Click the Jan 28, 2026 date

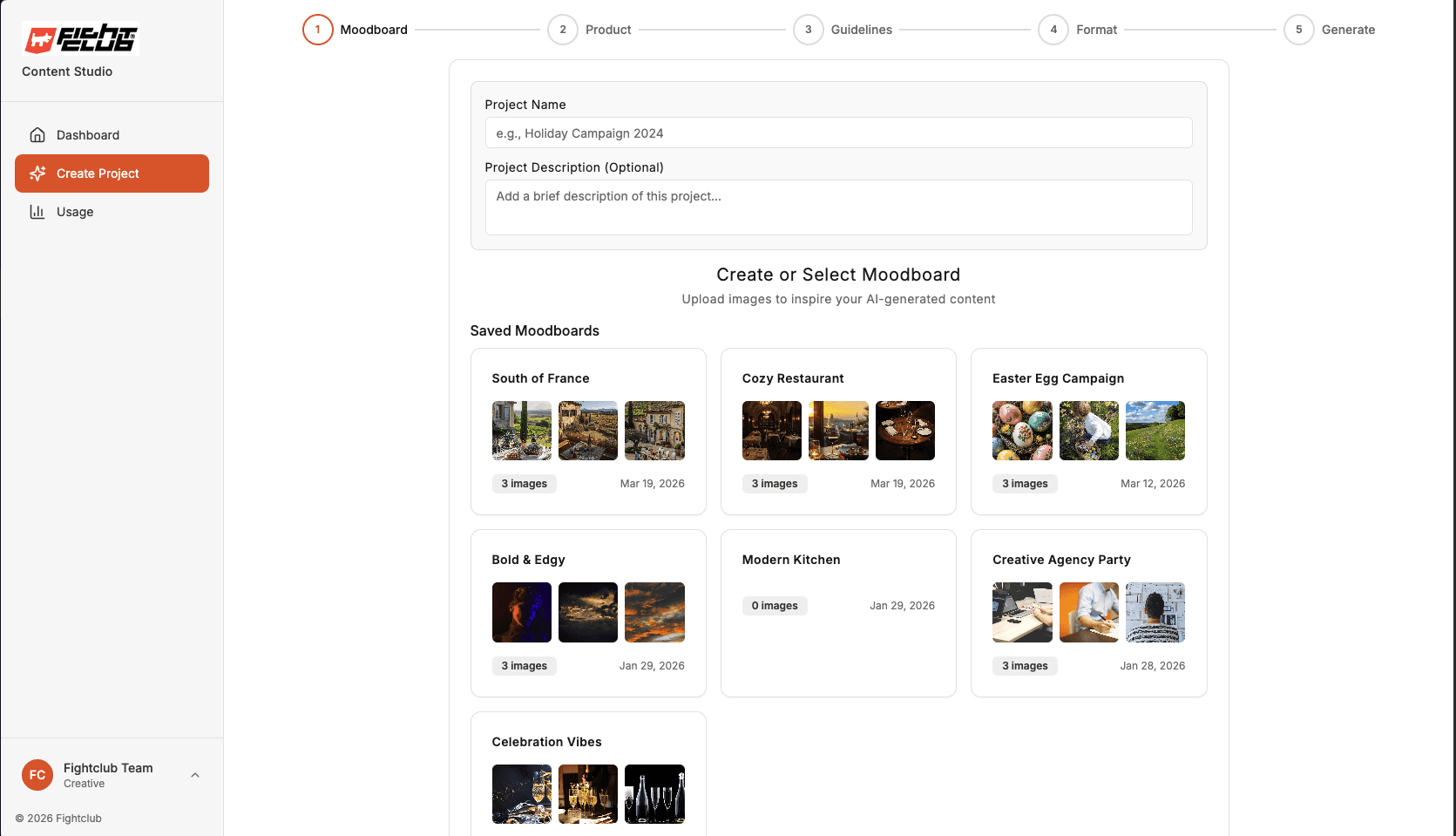click(1153, 666)
